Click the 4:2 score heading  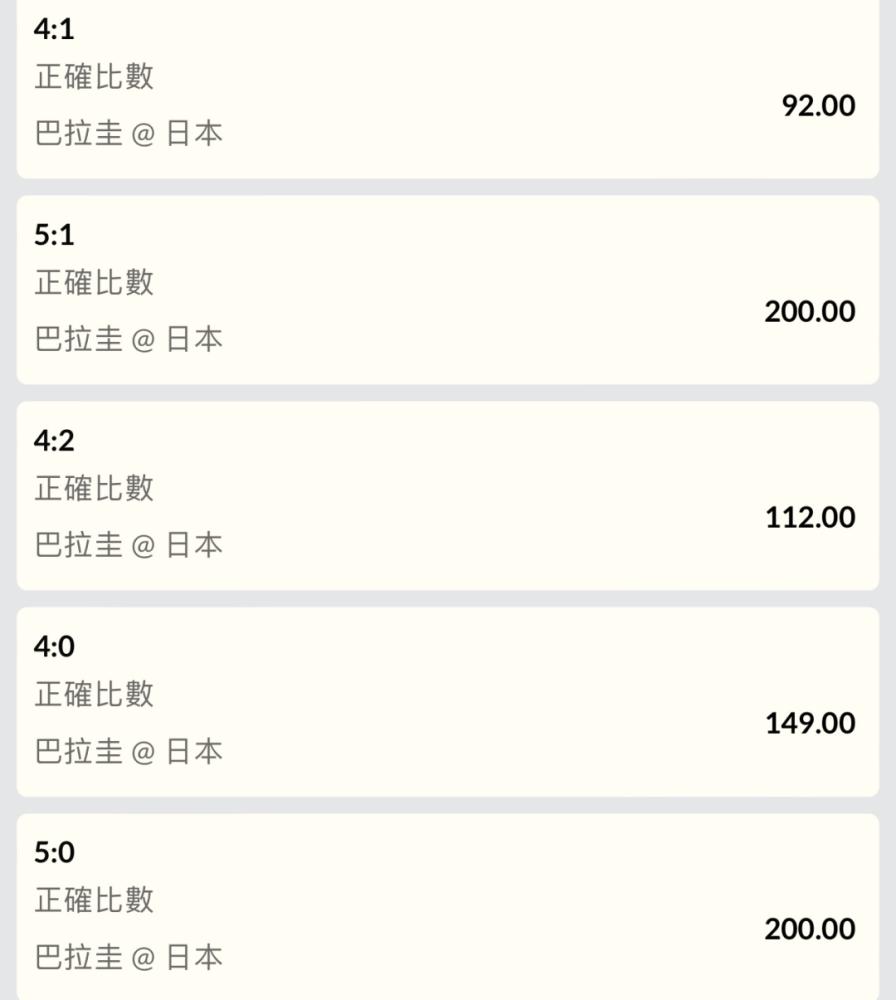tap(54, 441)
